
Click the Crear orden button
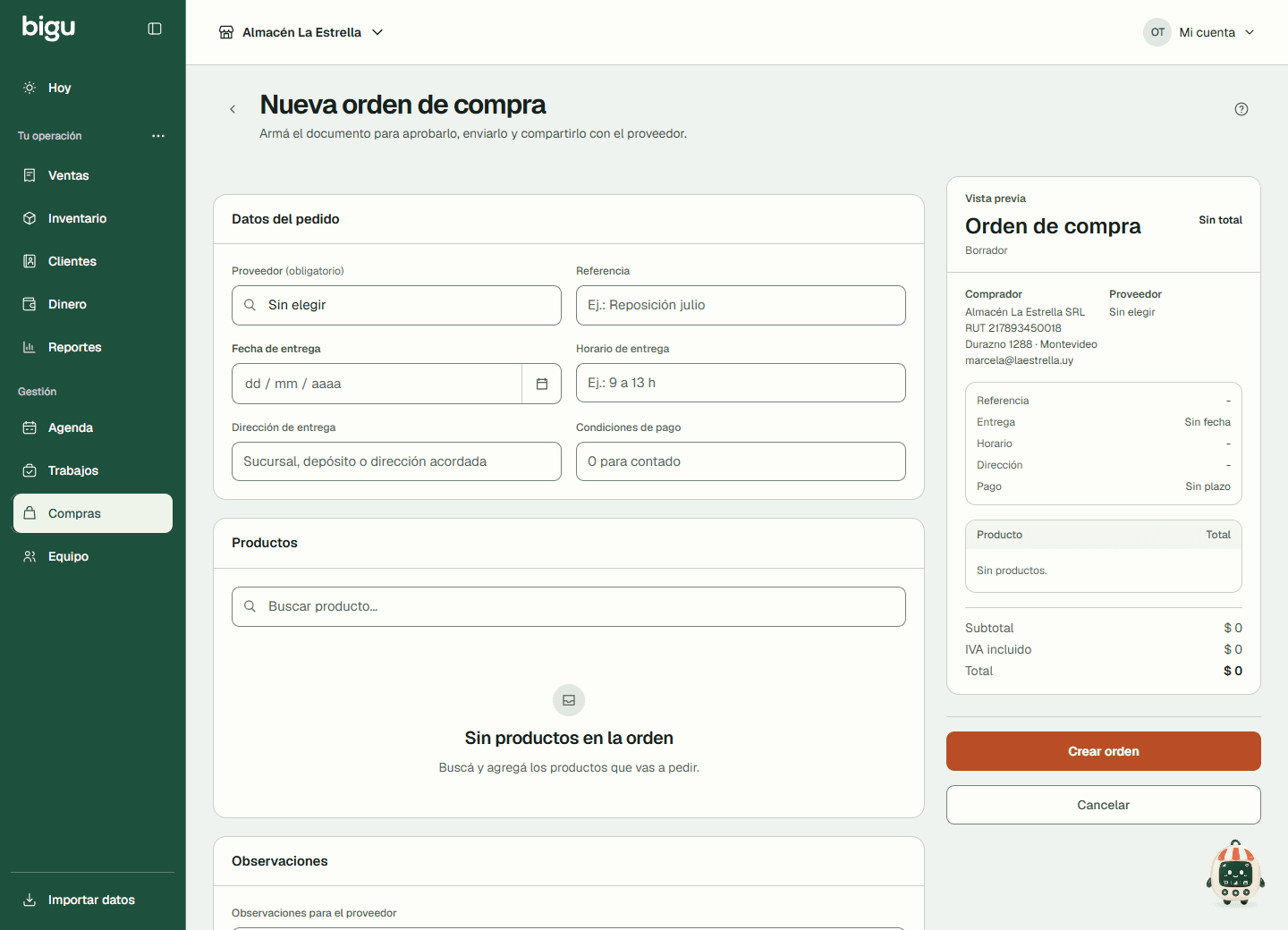click(x=1104, y=751)
